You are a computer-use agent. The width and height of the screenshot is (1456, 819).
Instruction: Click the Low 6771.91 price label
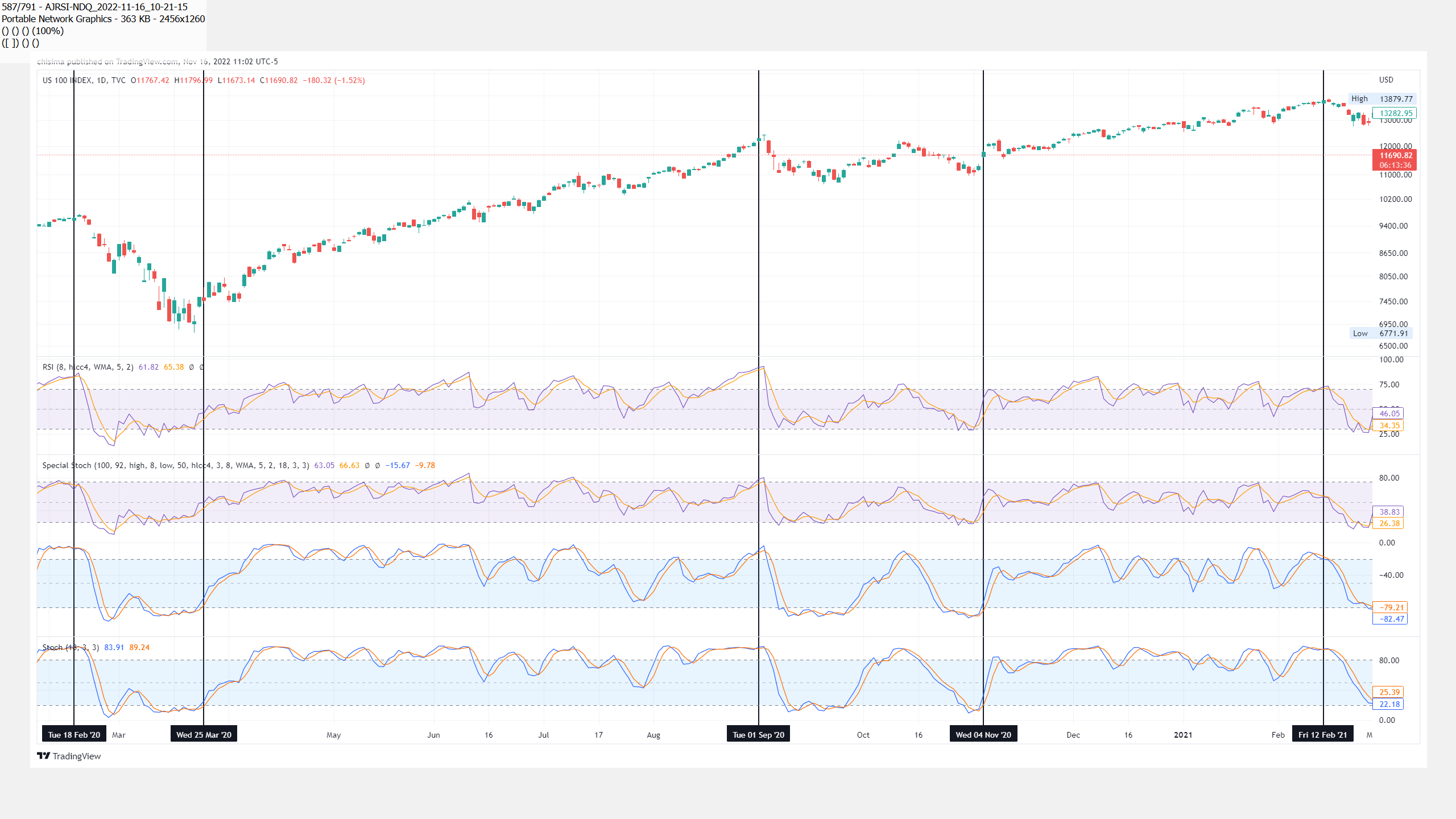[1380, 333]
